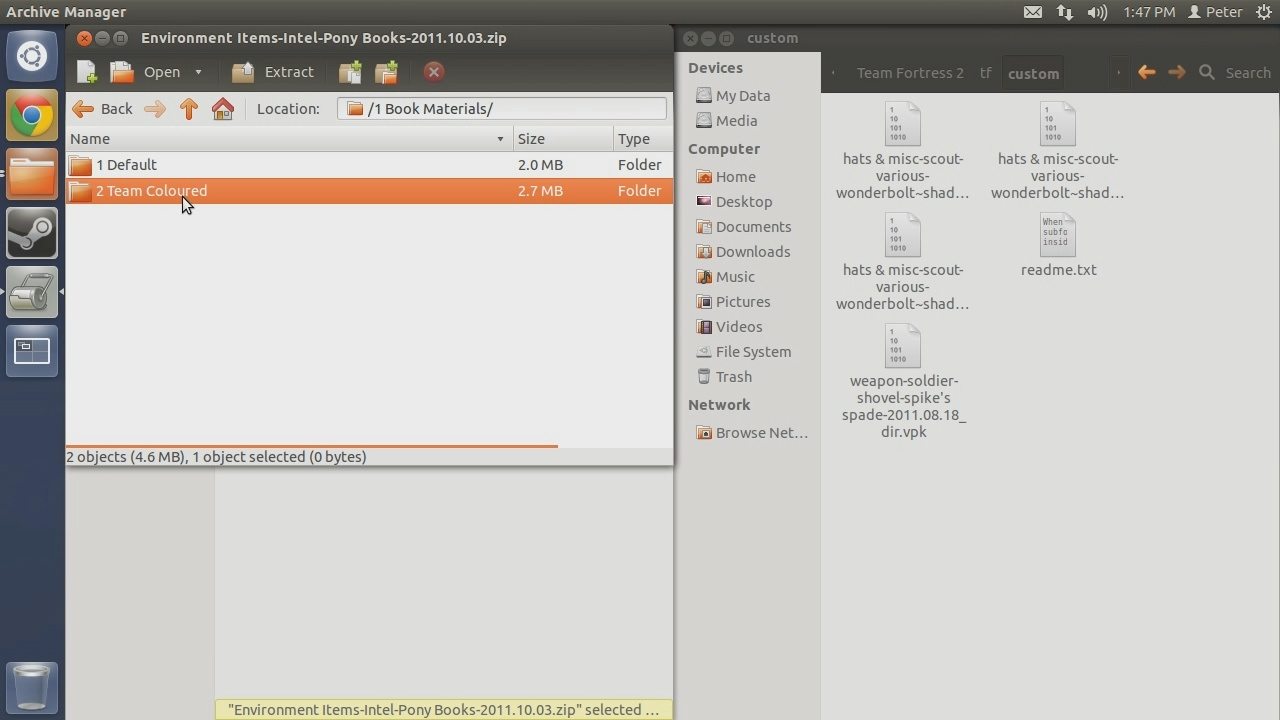Screen dimensions: 1280x720
Task: Click the "2.0 MB" size cell
Action: click(540, 165)
